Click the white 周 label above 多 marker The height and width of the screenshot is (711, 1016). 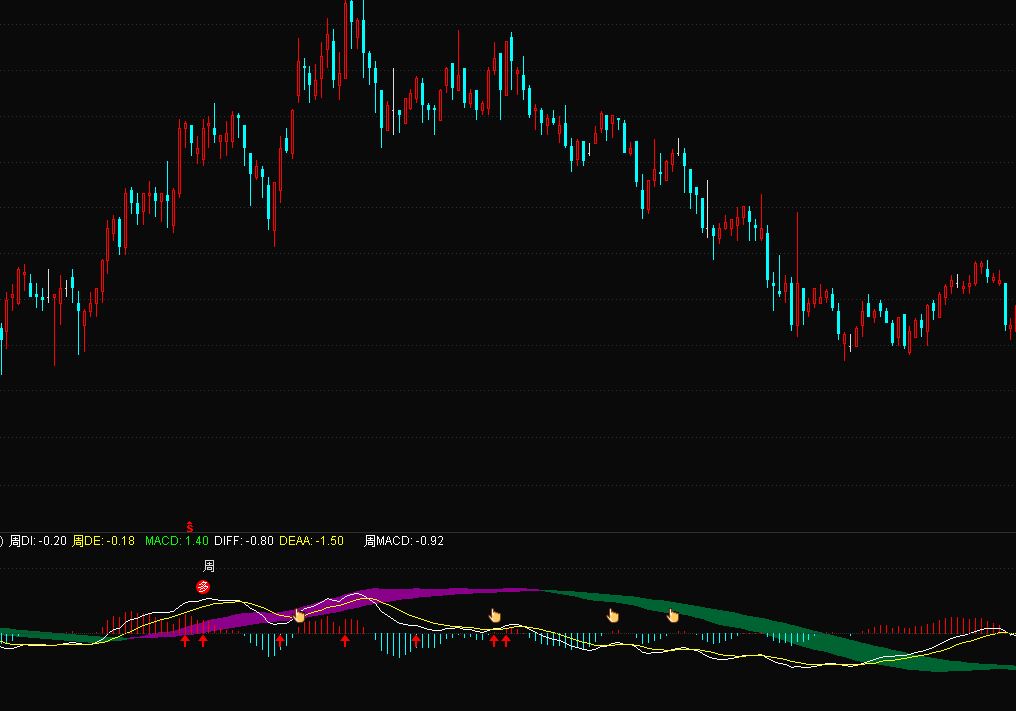click(208, 566)
